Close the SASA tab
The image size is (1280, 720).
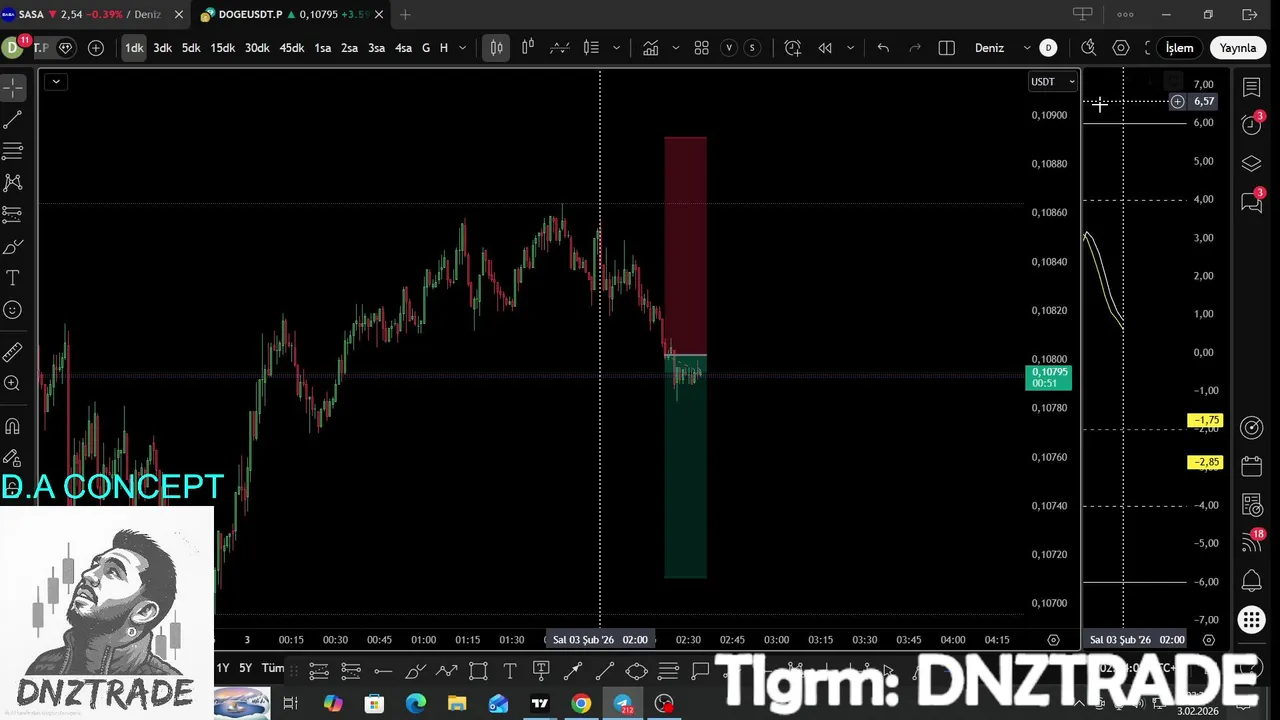click(x=179, y=14)
